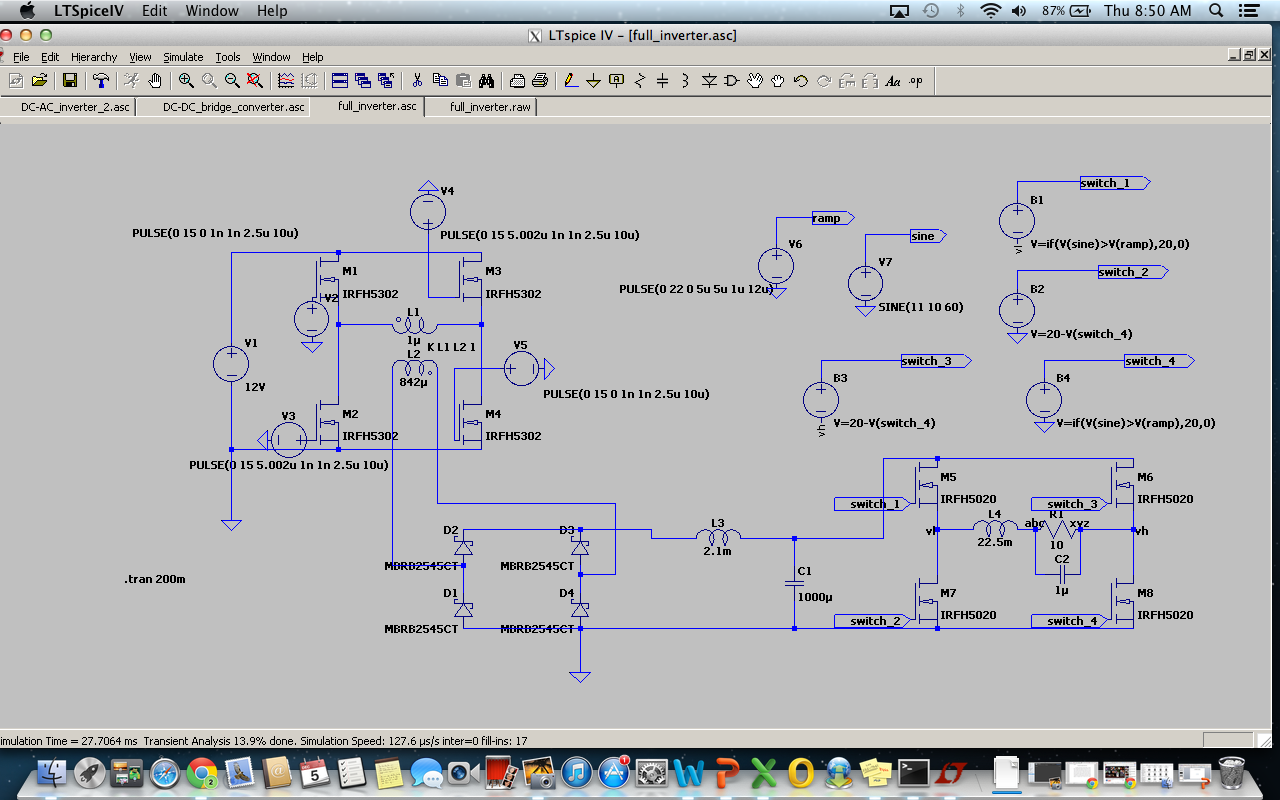
Task: Run the simulation
Action: point(131,81)
